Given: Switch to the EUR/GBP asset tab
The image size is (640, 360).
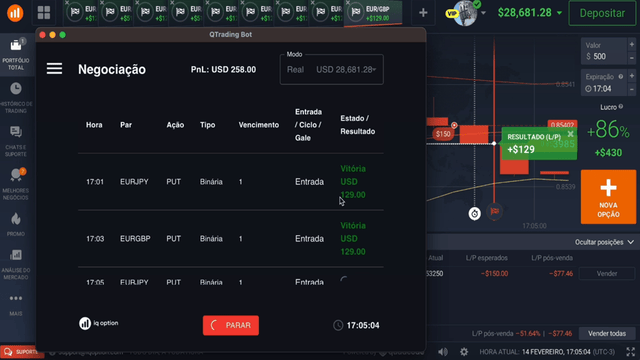Looking at the screenshot, I should pos(373,13).
